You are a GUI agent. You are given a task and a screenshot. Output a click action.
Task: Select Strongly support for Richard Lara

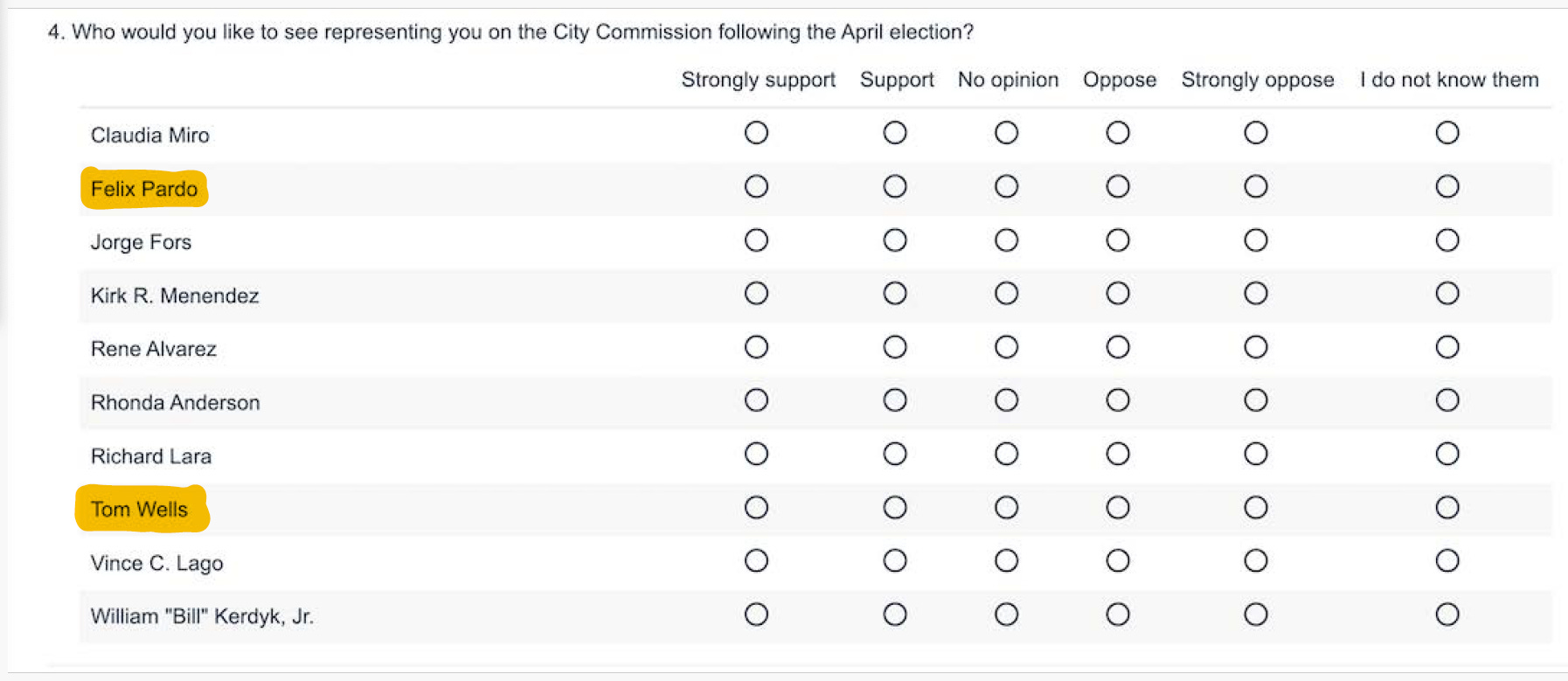(756, 454)
